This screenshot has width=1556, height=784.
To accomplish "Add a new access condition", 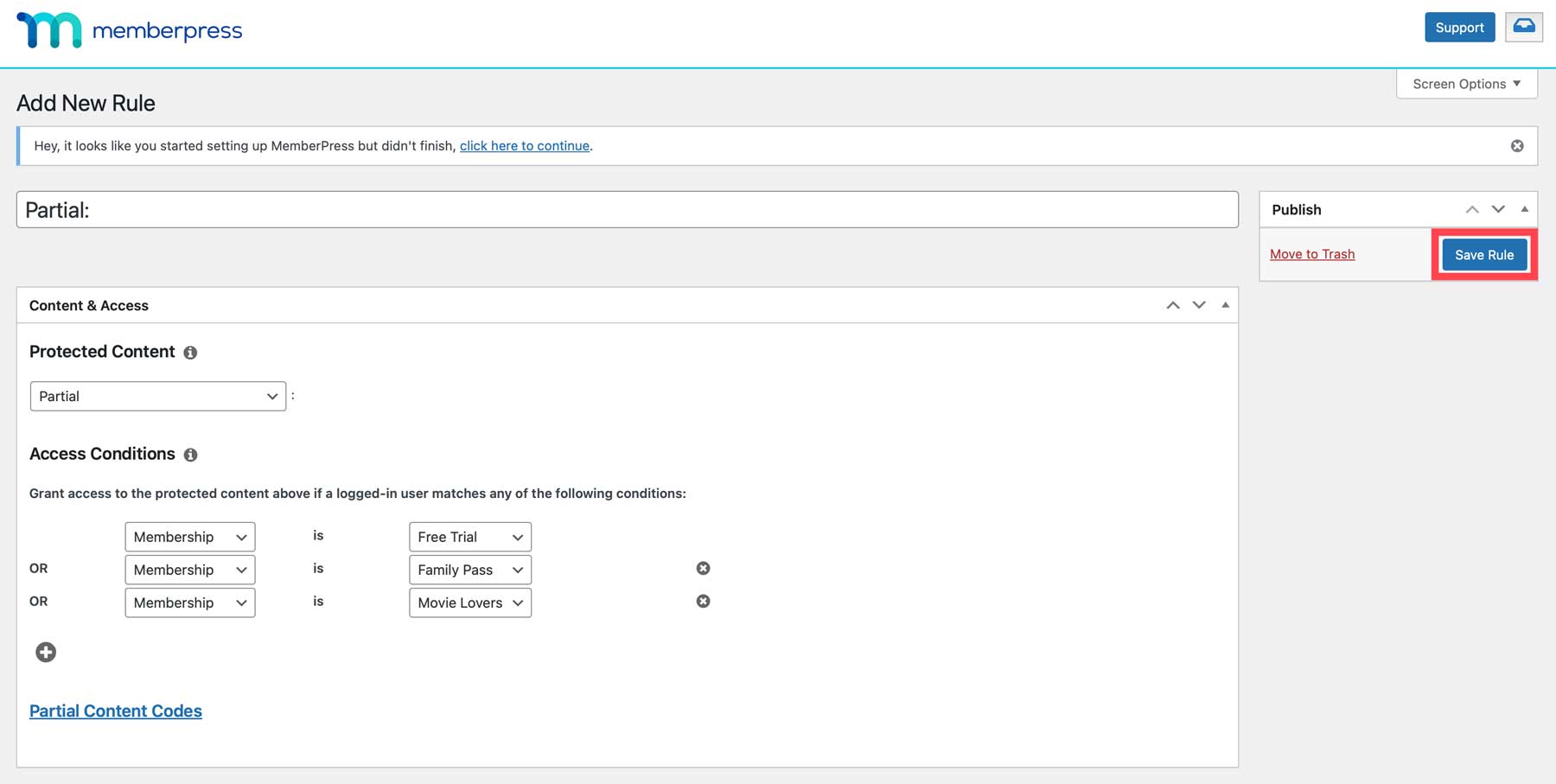I will pyautogui.click(x=46, y=653).
